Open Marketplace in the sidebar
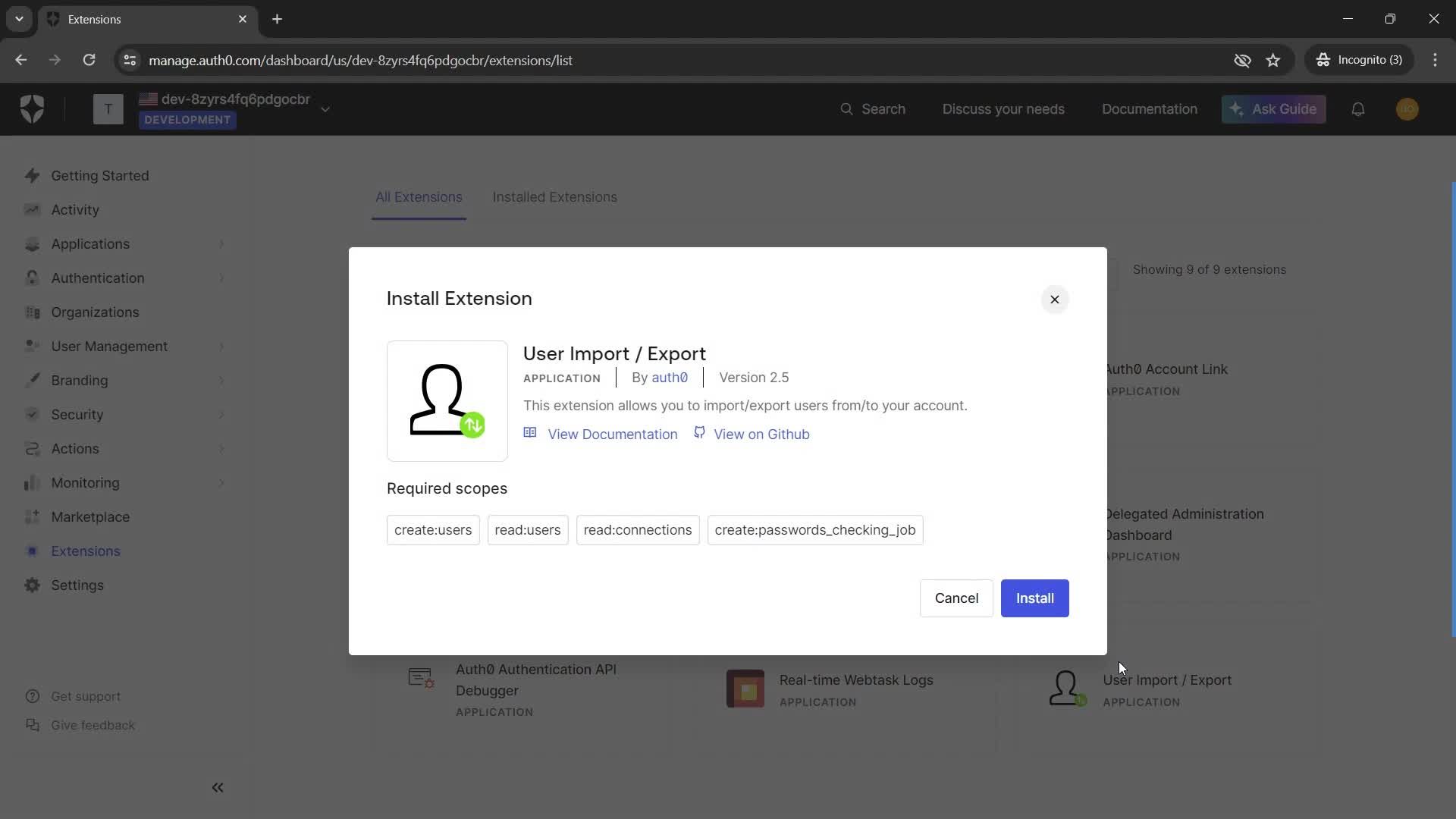This screenshot has width=1456, height=819. coord(90,517)
